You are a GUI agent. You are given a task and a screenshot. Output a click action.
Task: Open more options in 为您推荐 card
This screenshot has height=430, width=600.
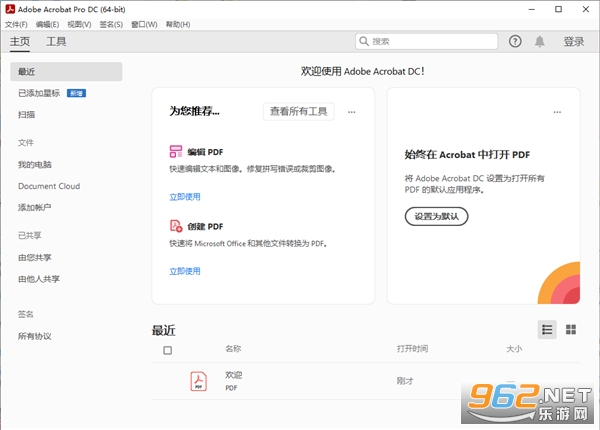pyautogui.click(x=352, y=112)
